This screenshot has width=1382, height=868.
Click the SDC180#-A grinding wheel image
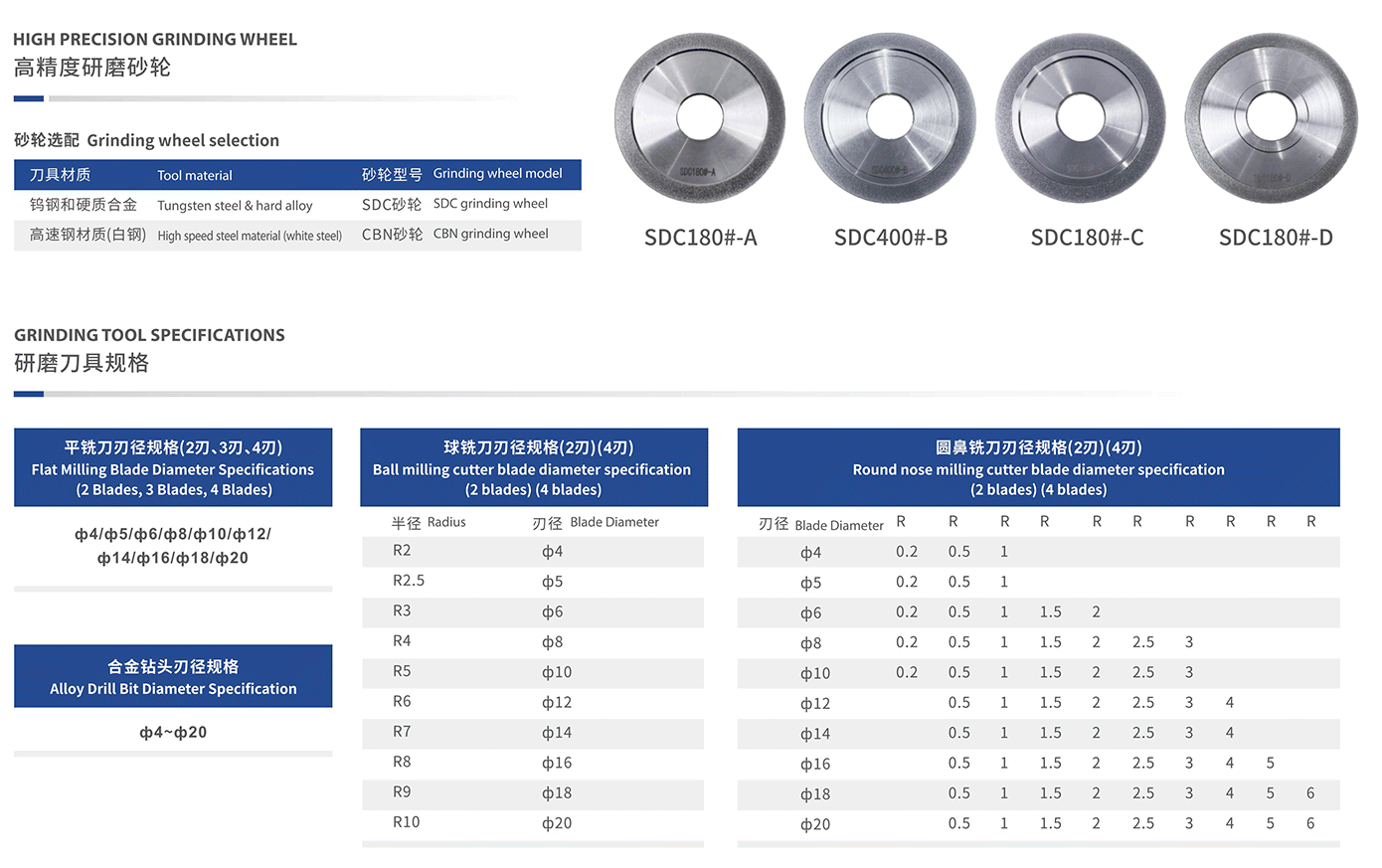click(x=701, y=117)
